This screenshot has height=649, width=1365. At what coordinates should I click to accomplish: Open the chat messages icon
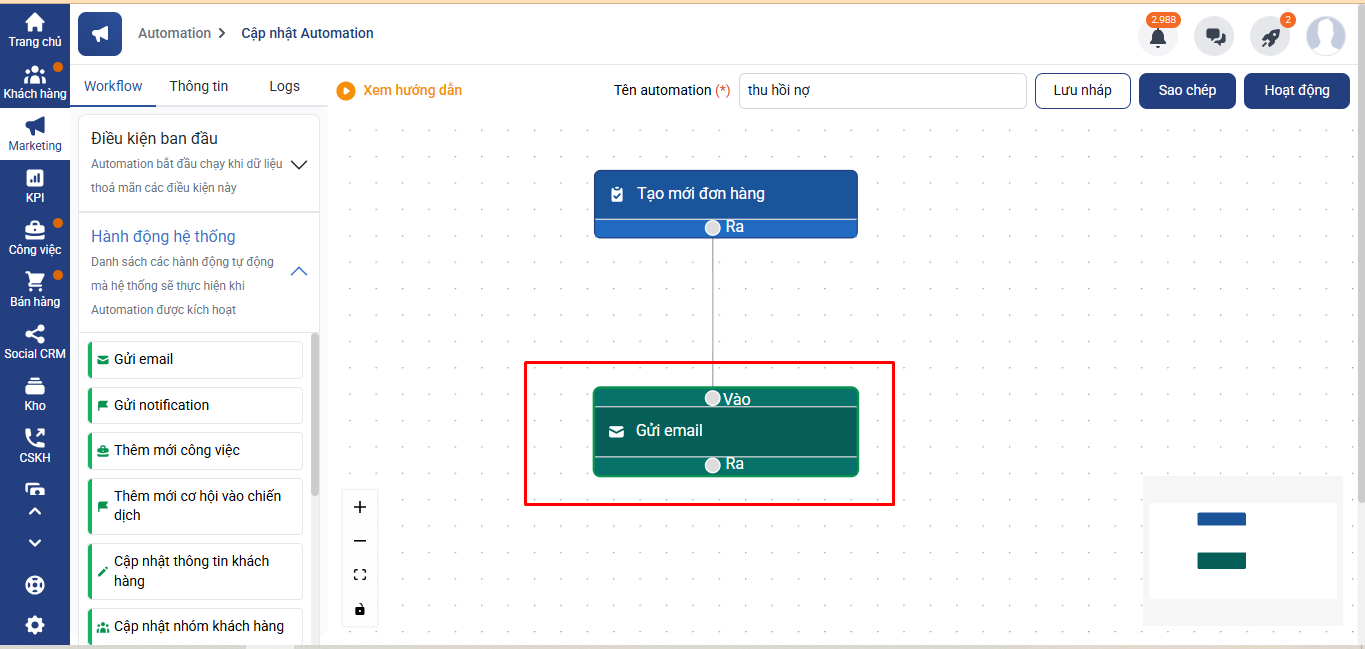coord(1215,37)
